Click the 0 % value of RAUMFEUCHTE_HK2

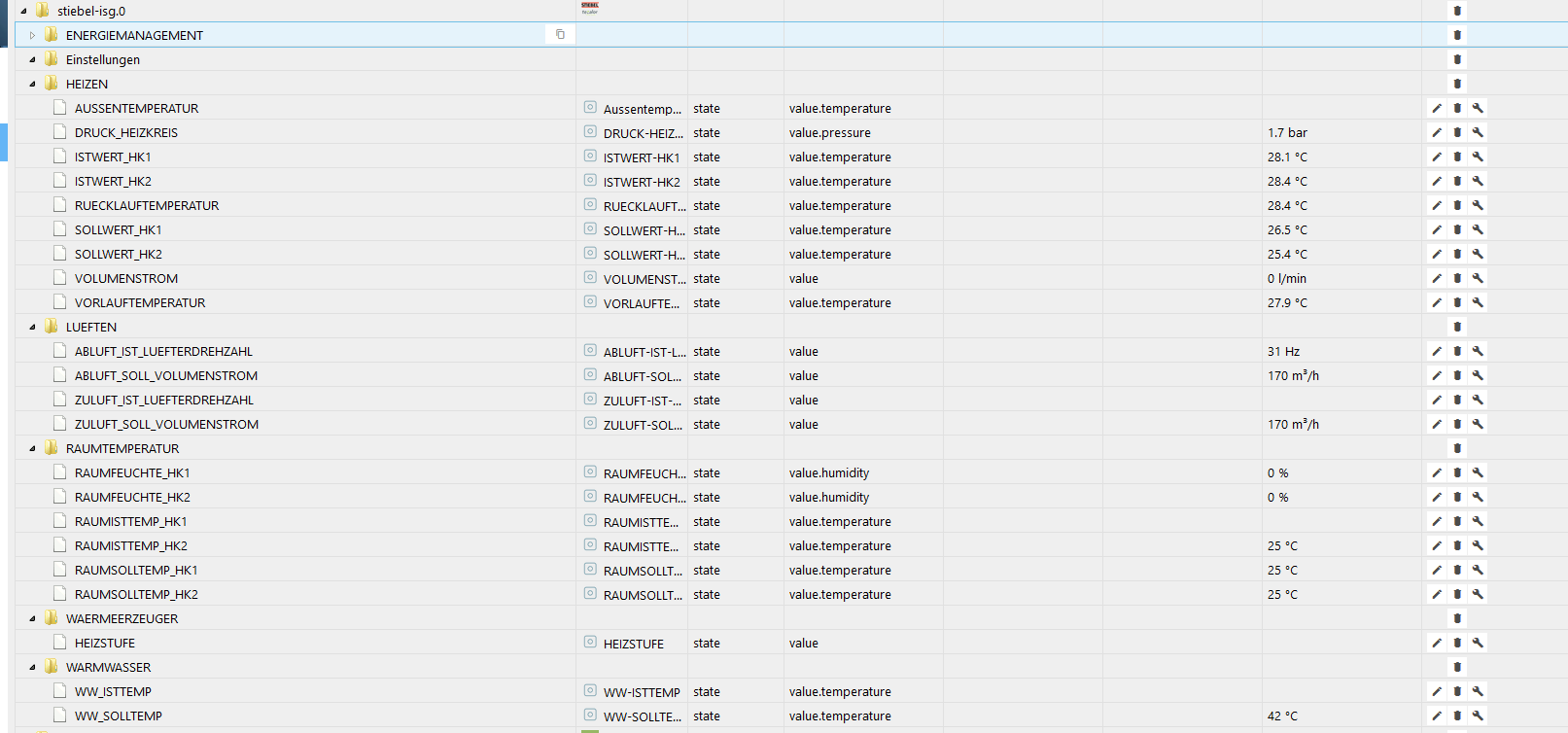pos(1278,497)
